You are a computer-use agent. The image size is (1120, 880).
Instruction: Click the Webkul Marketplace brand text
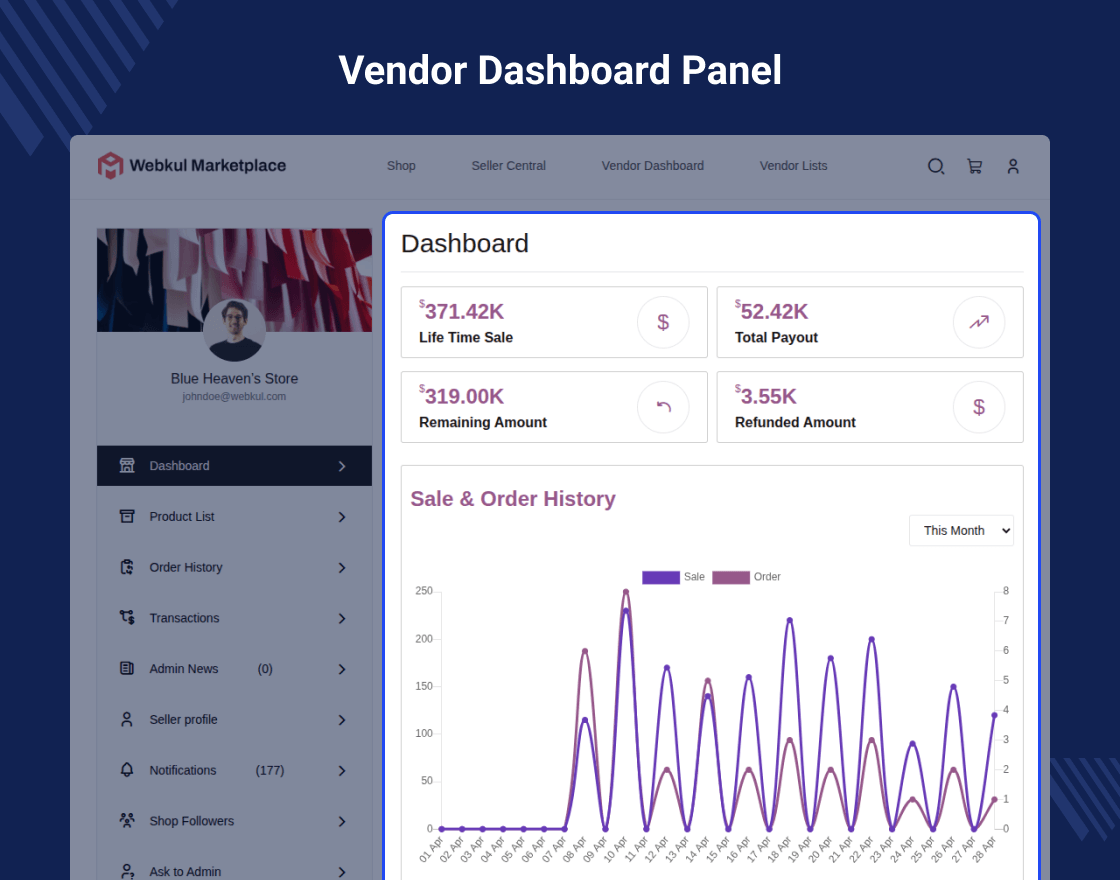point(208,166)
